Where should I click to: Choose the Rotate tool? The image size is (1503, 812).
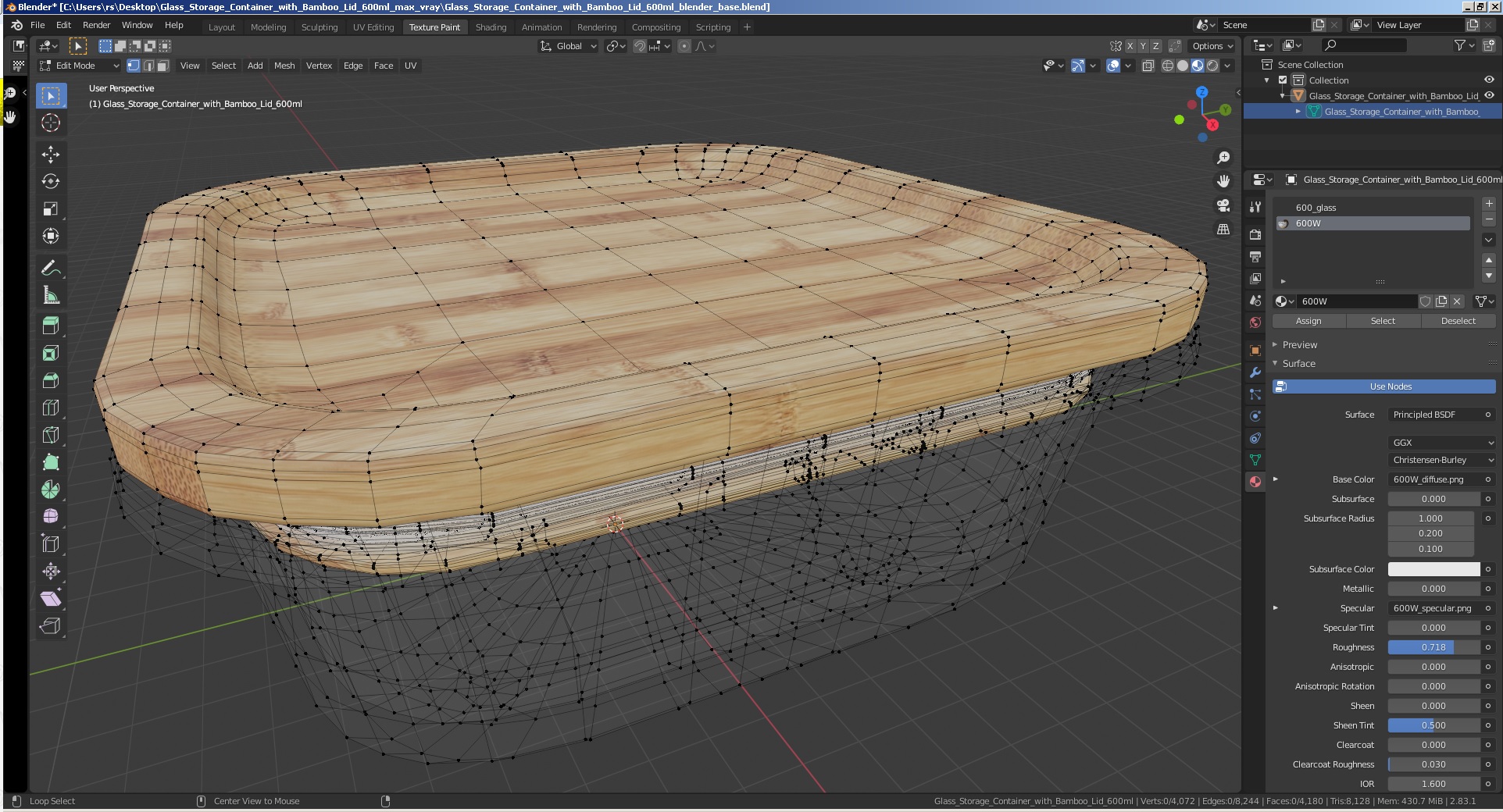click(51, 181)
